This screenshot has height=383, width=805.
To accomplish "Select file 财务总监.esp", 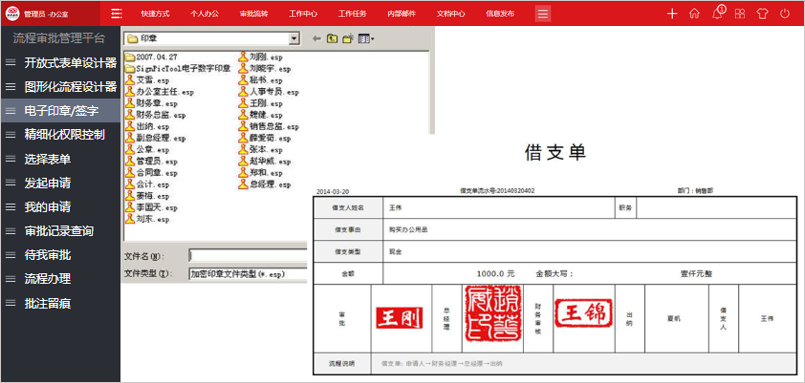I will coord(156,115).
